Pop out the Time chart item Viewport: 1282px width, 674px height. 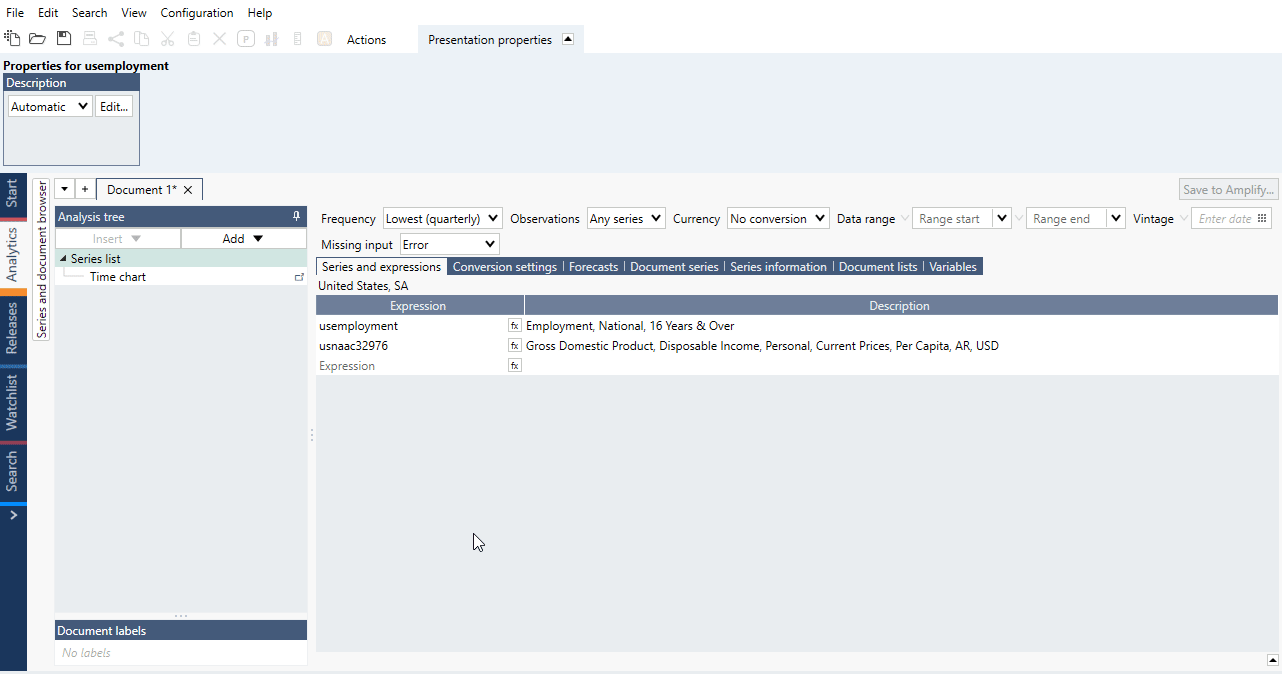pos(299,277)
